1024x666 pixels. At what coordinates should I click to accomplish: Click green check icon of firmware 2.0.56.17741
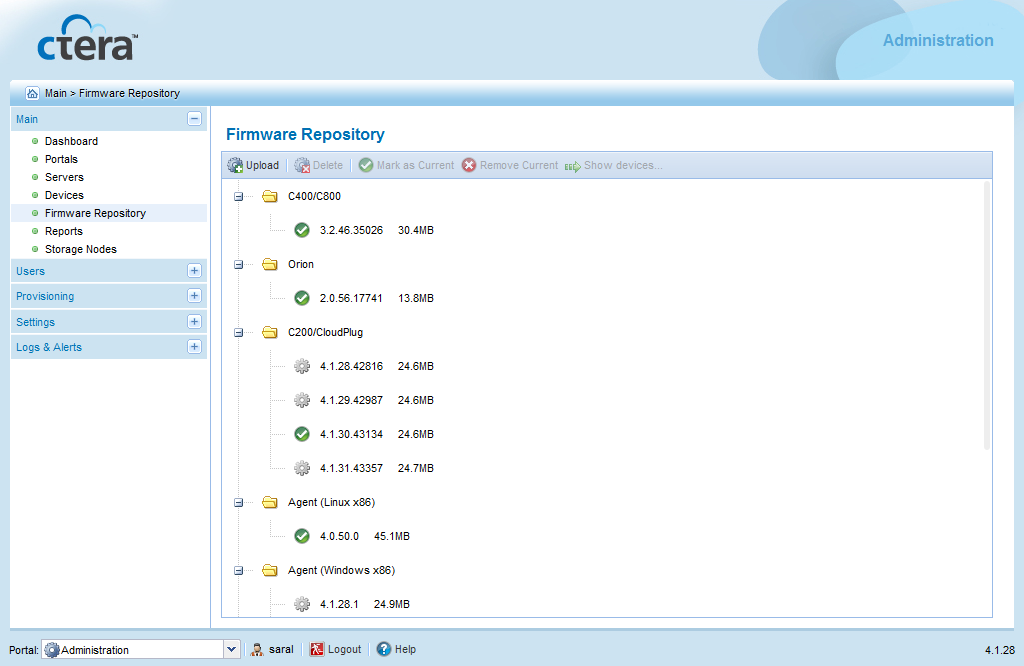pyautogui.click(x=302, y=298)
